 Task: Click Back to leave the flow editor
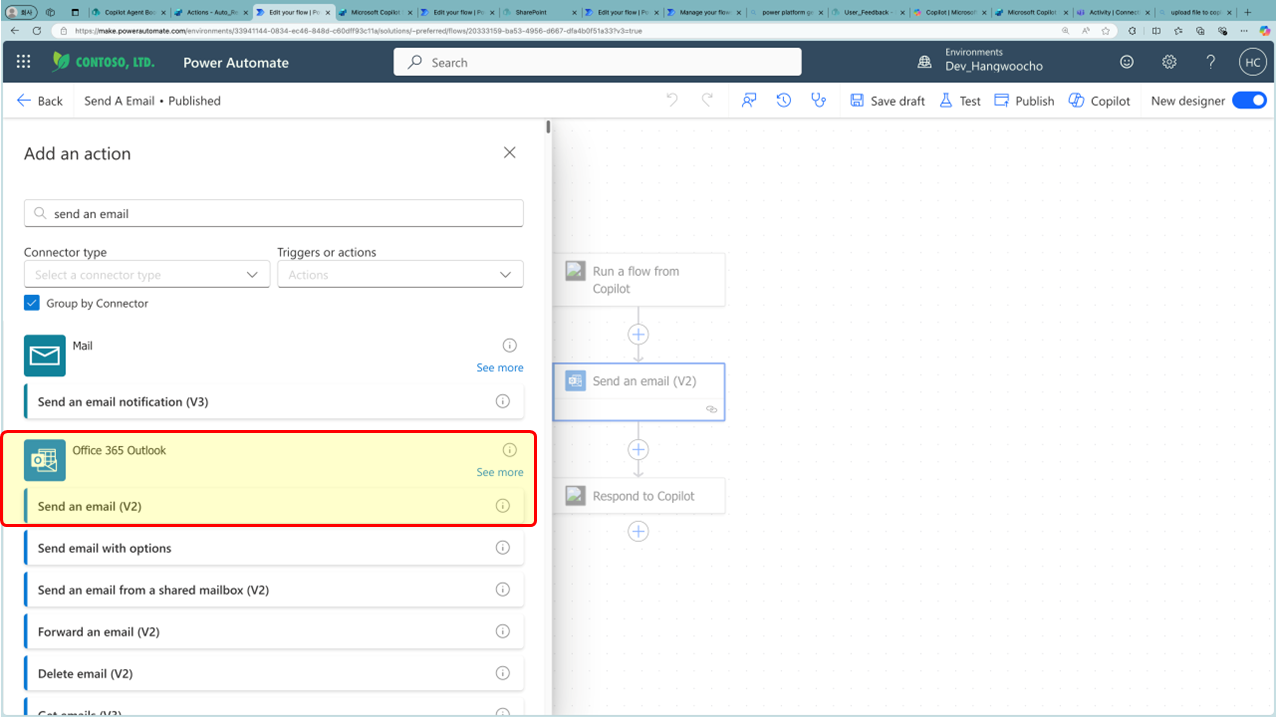tap(40, 101)
